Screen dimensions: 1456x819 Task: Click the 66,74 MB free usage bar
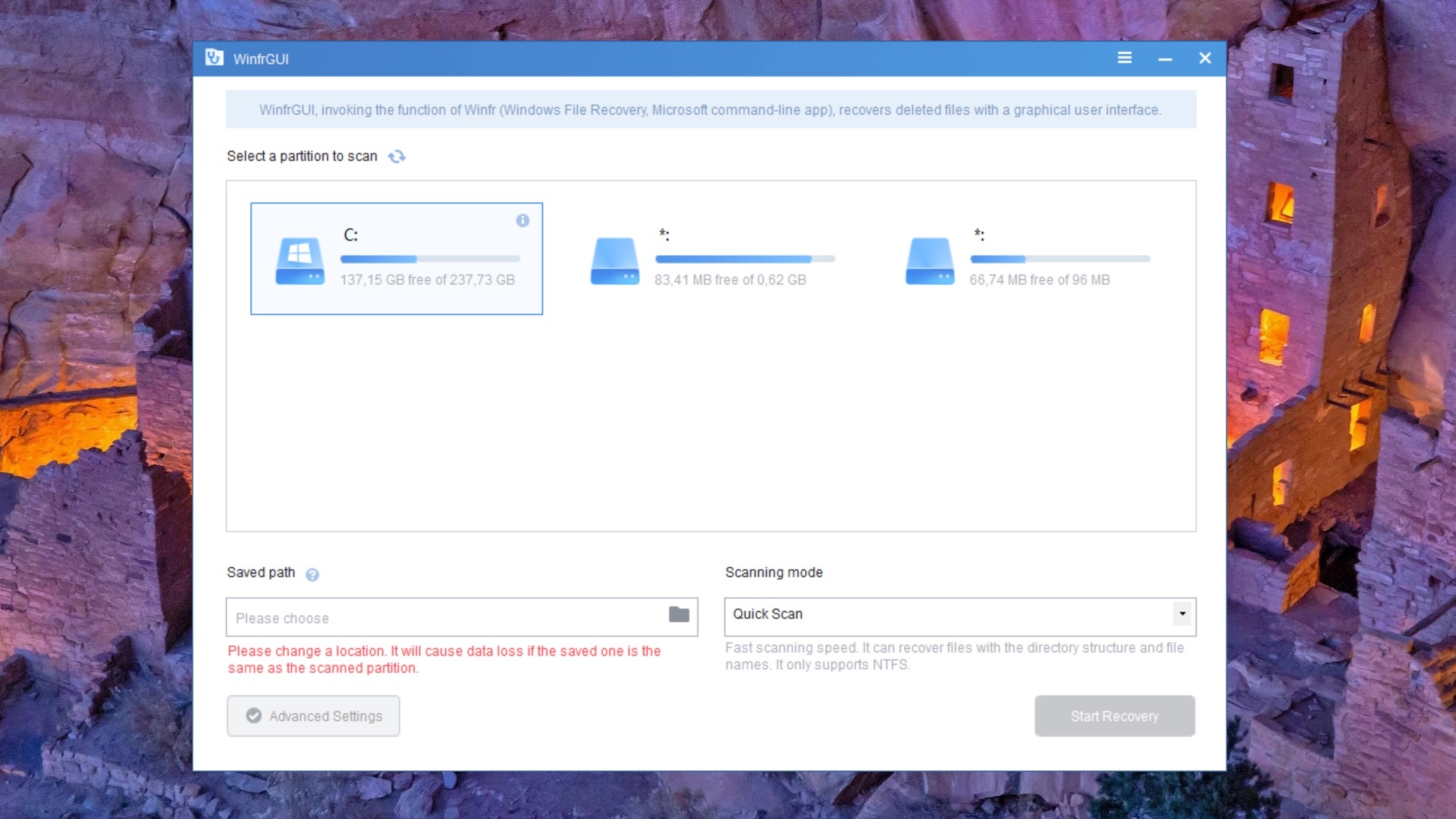tap(1061, 259)
